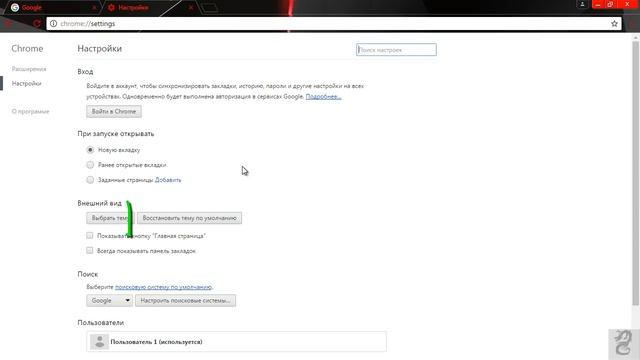The height and width of the screenshot is (360, 640).
Task: Click the Пользователь 1 avatar icon
Action: point(99,342)
